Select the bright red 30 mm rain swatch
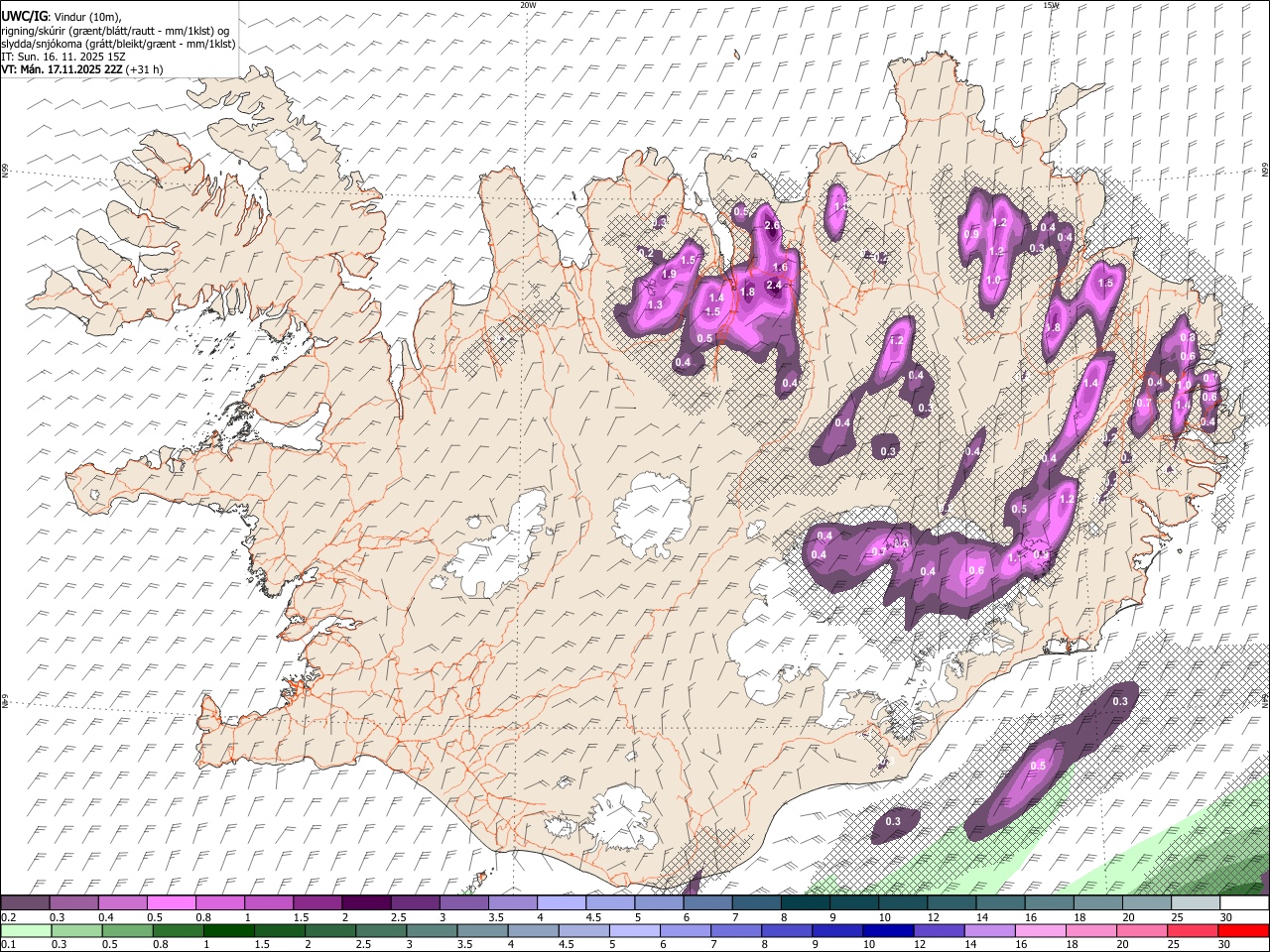1270x952 pixels. point(1243,930)
